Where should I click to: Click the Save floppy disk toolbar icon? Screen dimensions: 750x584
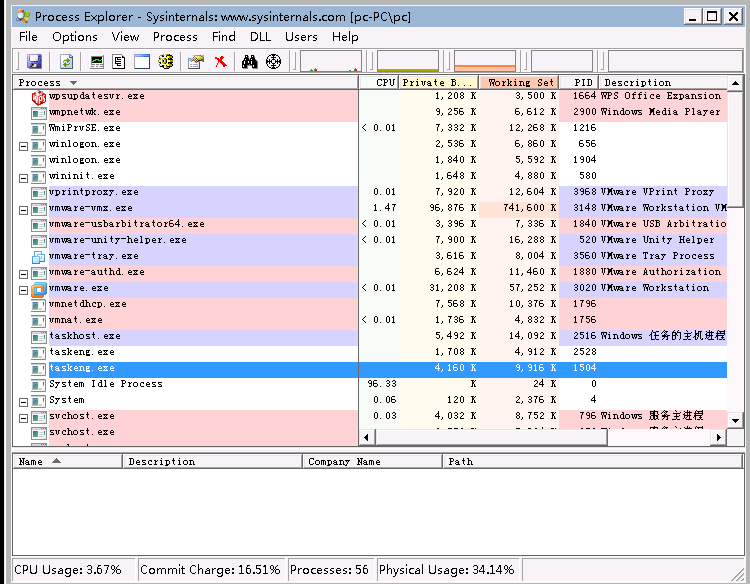[34, 61]
